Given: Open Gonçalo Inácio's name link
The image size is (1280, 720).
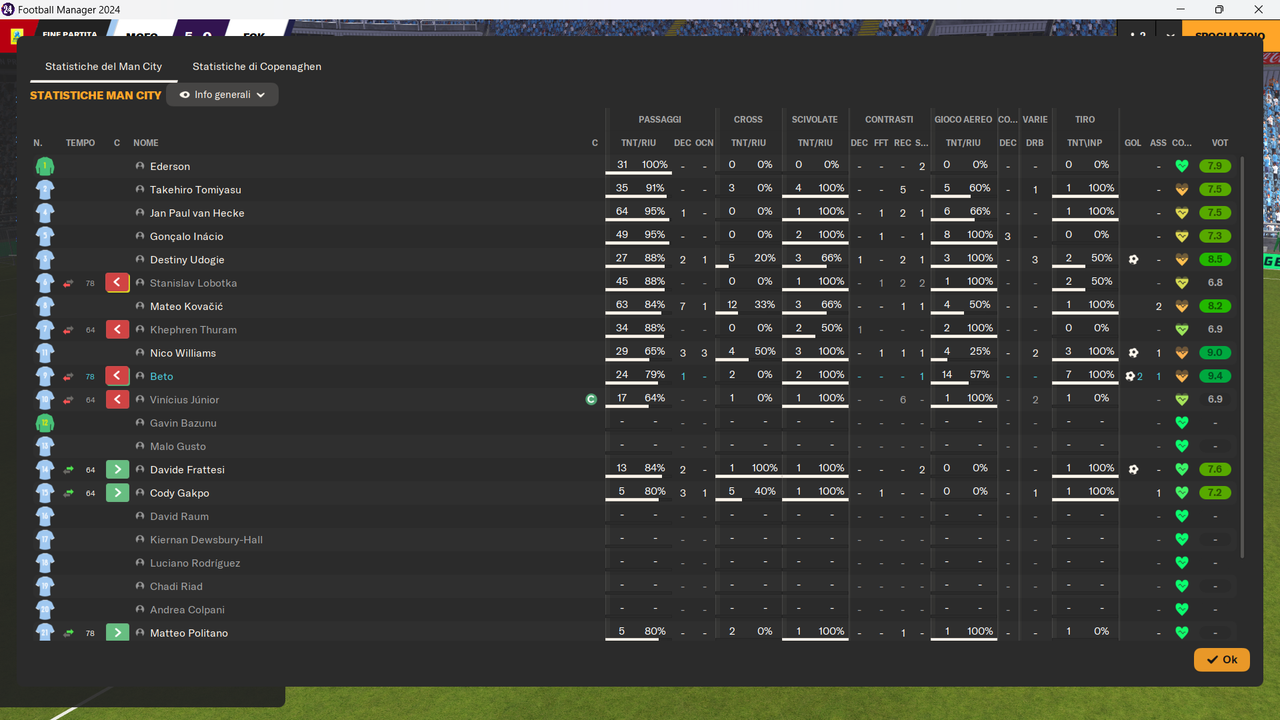Looking at the screenshot, I should (187, 236).
